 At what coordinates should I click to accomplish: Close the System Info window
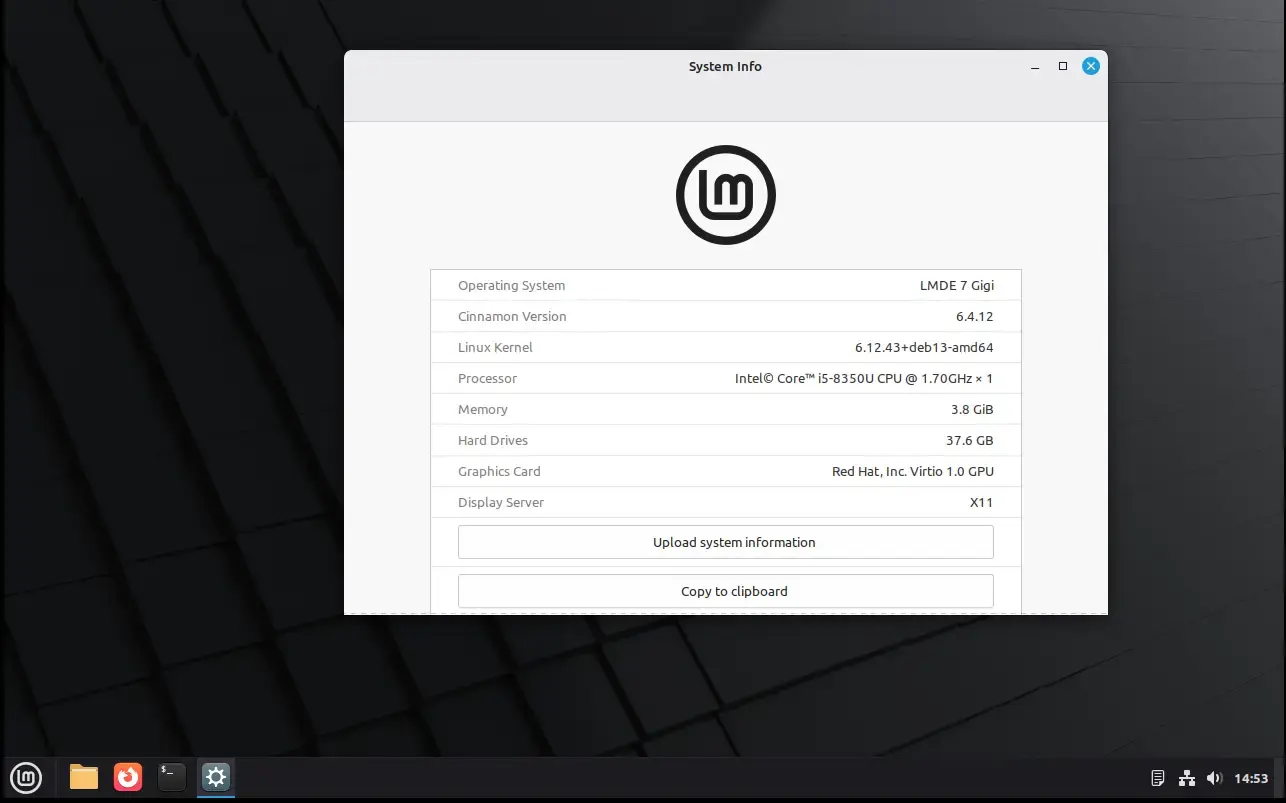(x=1091, y=66)
